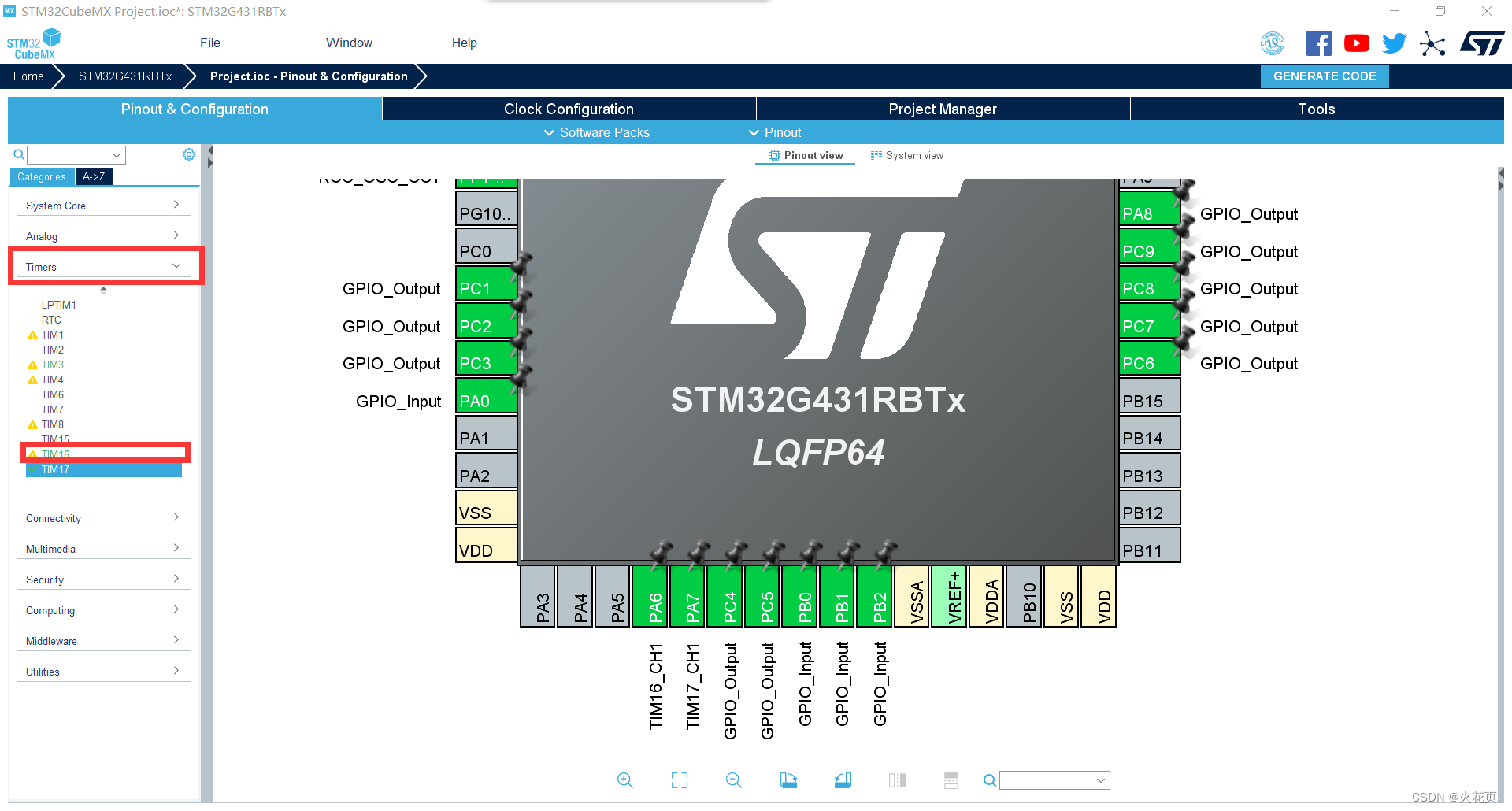
Task: Click the Twitter bird icon
Action: [x=1394, y=43]
